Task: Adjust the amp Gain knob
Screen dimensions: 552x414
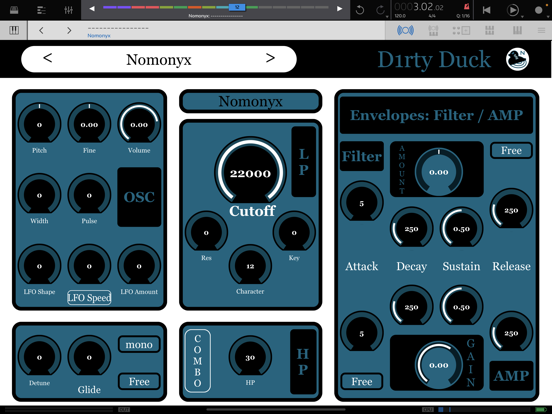Action: 439,365
